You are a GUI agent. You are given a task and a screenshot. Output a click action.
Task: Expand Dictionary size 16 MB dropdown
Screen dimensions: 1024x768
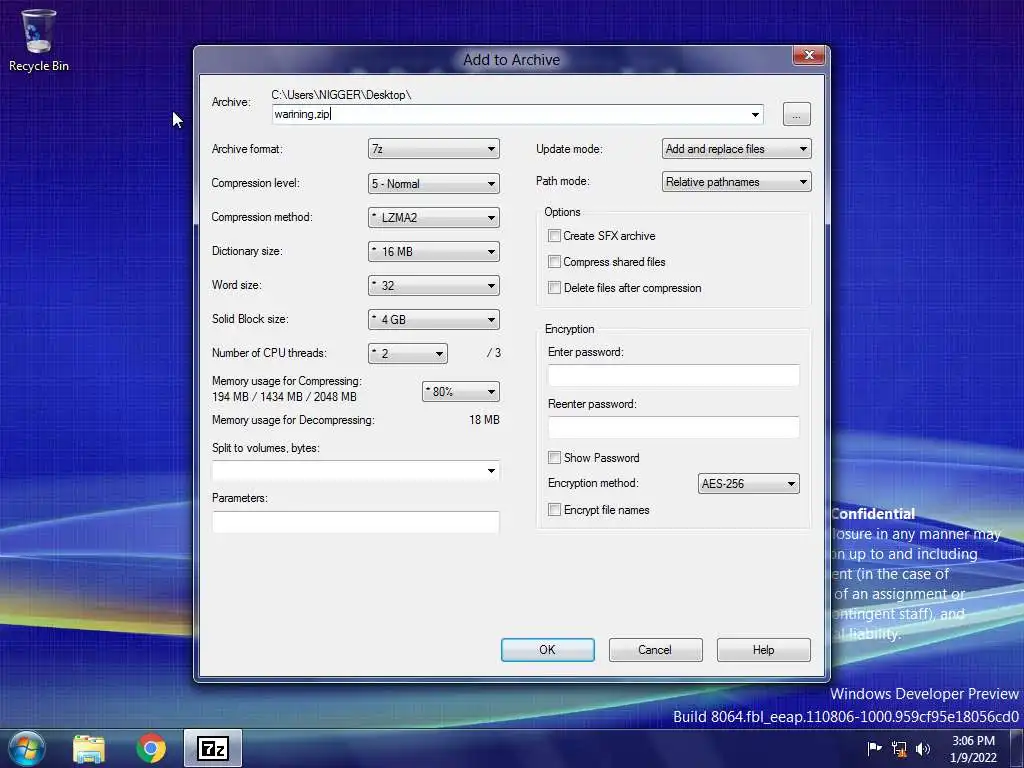pos(434,251)
